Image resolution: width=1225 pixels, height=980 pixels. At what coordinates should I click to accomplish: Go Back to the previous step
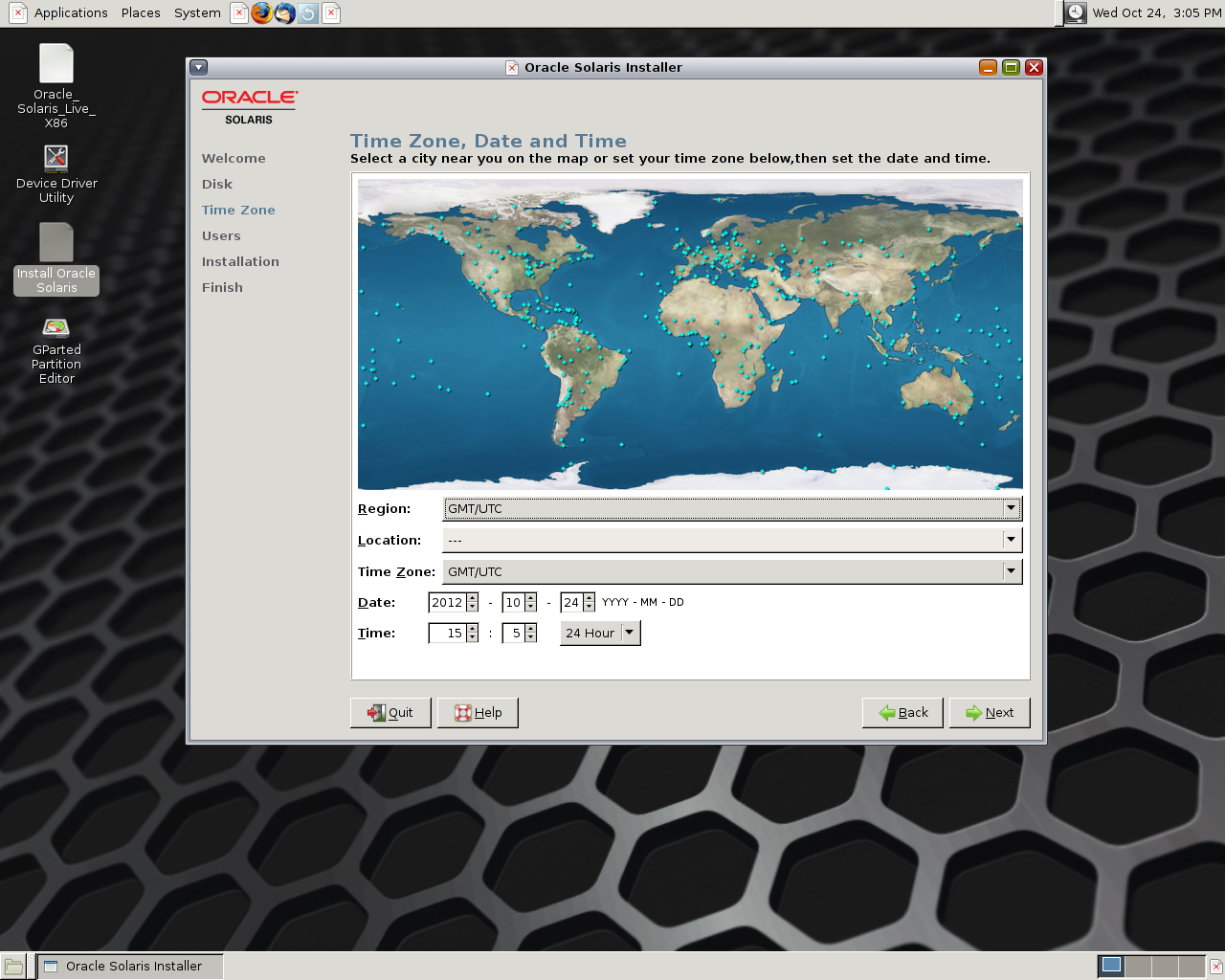902,713
